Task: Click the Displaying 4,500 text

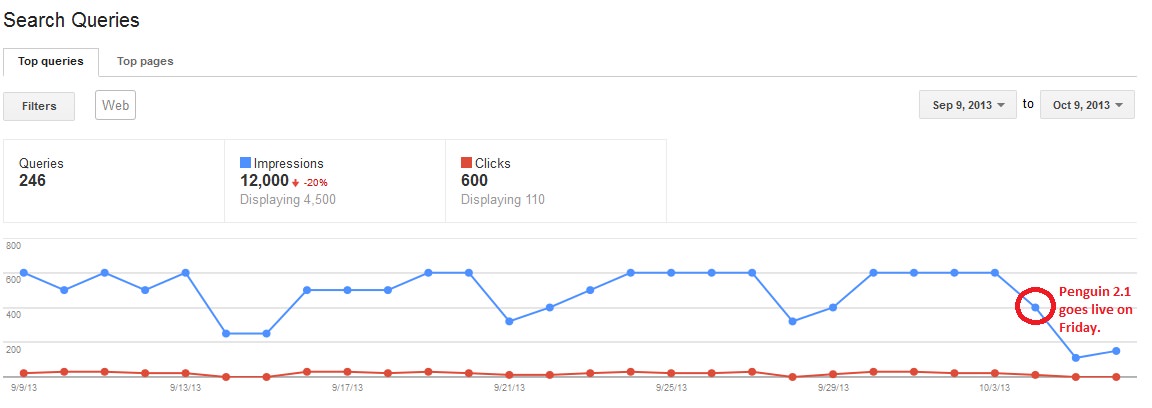Action: [x=288, y=199]
